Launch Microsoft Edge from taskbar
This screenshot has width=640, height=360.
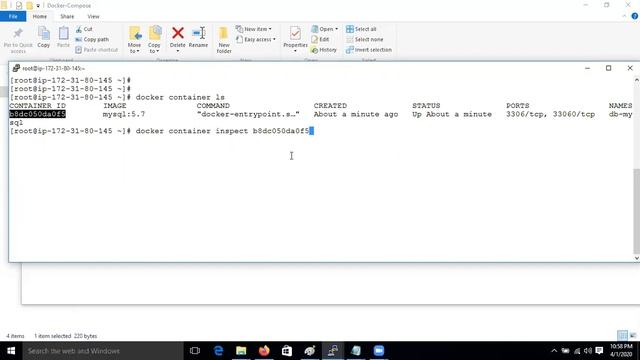tap(218, 351)
